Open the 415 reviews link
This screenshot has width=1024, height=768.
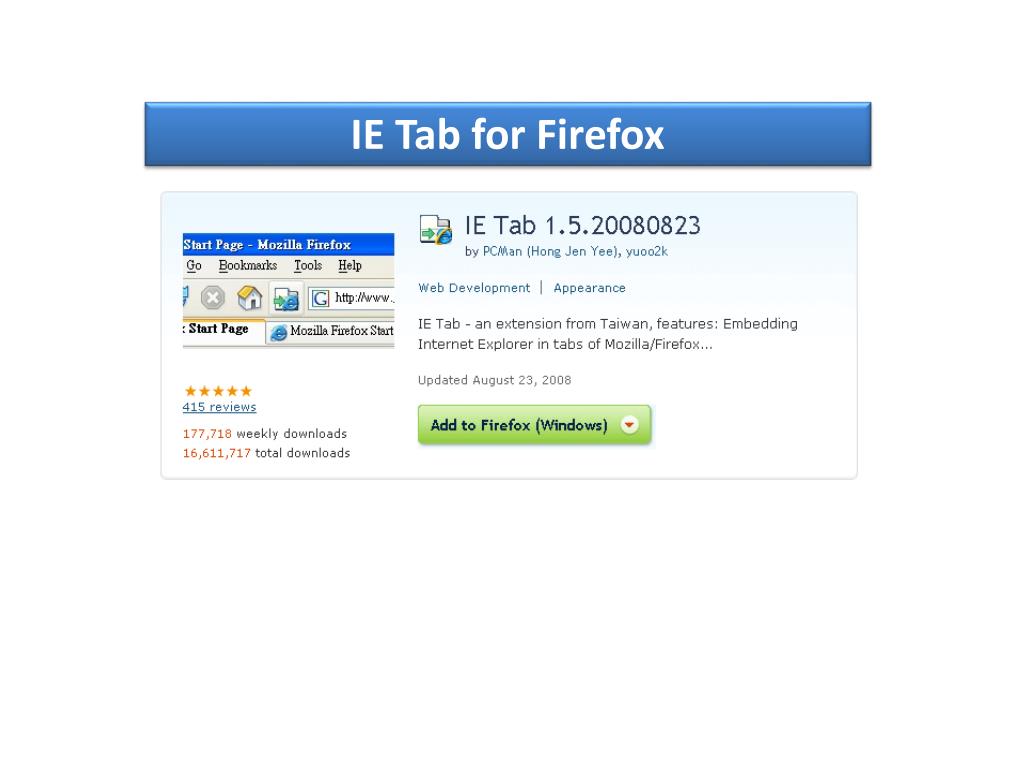pyautogui.click(x=219, y=407)
